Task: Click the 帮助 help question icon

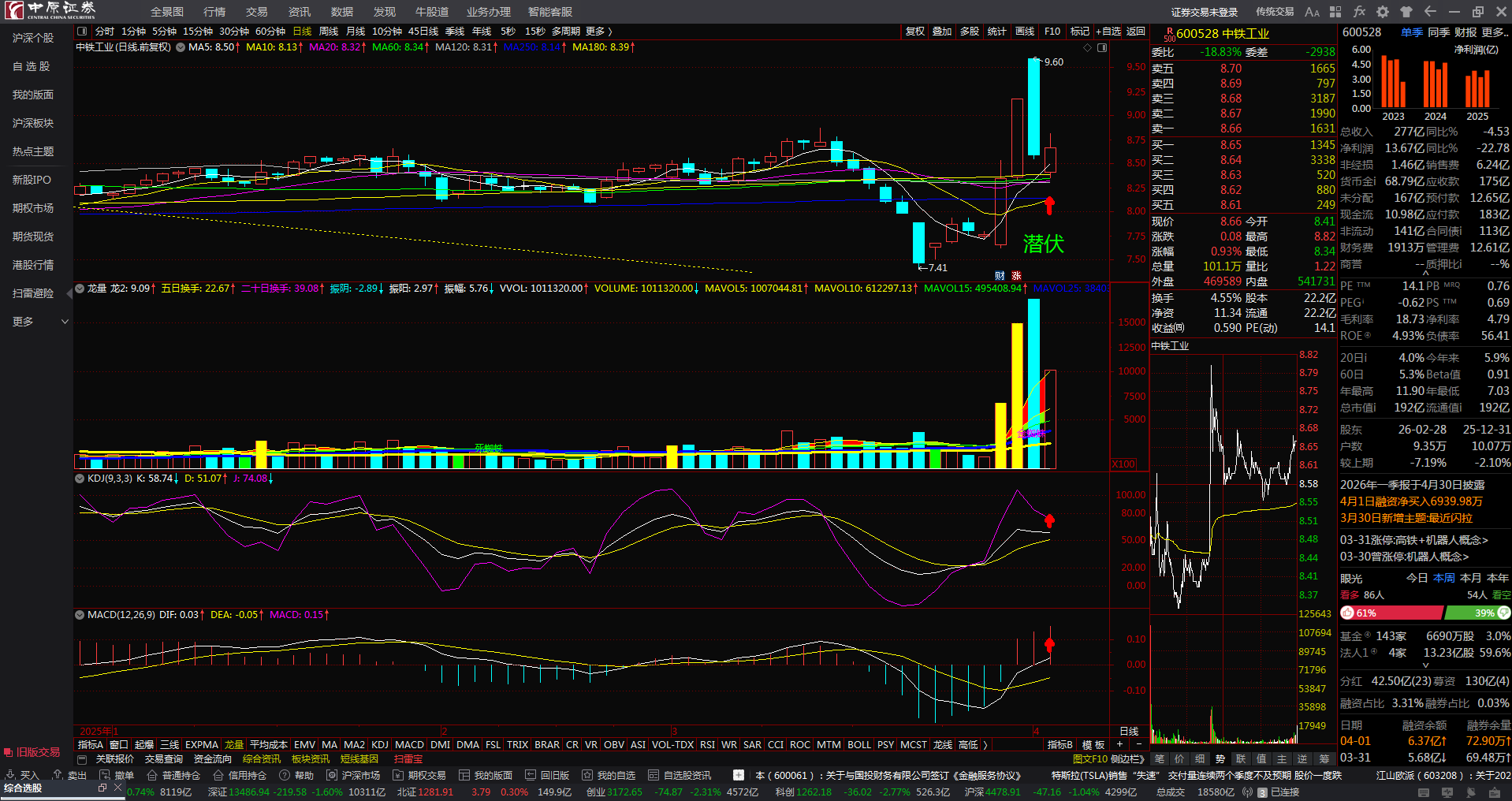Action: point(285,775)
